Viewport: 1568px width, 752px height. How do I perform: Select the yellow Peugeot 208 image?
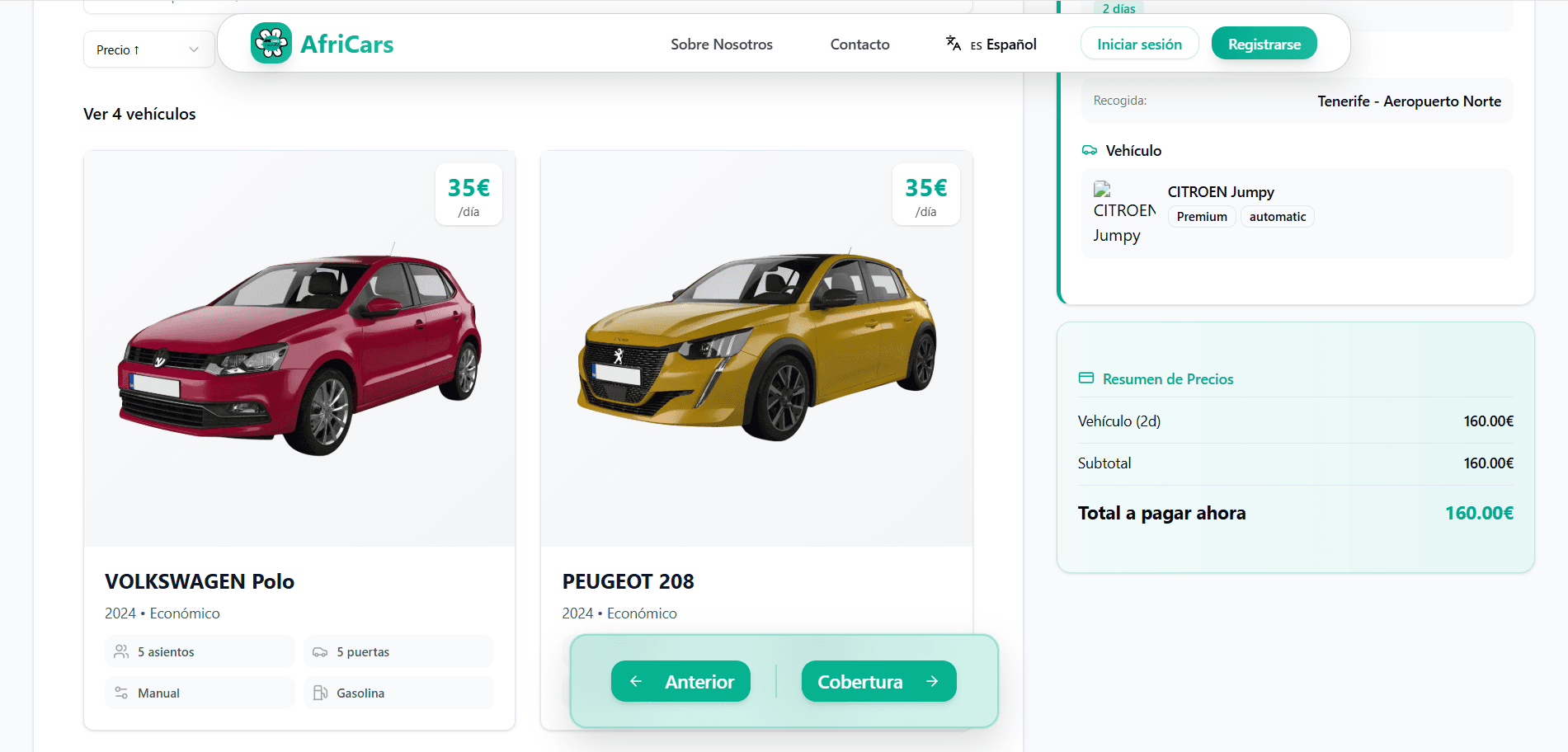click(756, 346)
